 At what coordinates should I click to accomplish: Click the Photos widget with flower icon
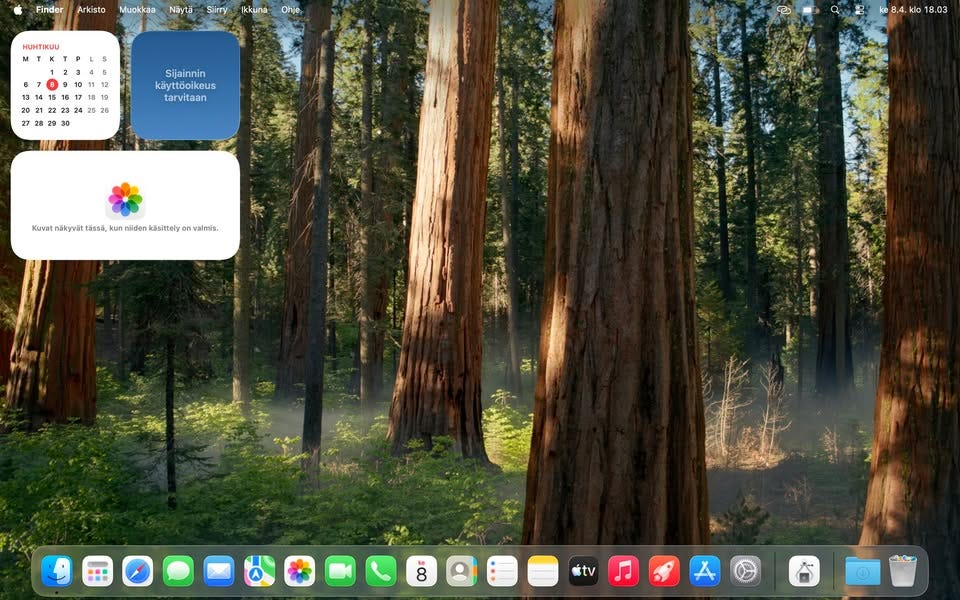tap(125, 205)
